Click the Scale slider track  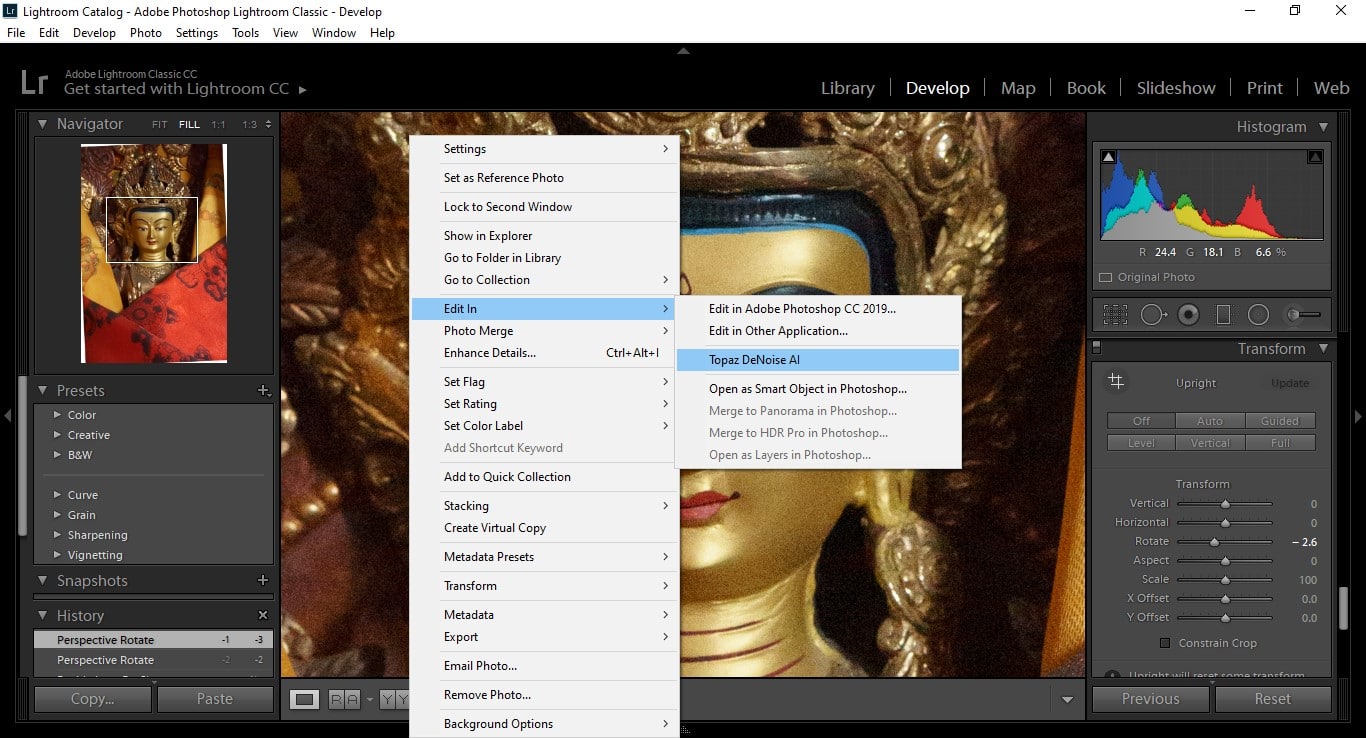coord(1224,580)
